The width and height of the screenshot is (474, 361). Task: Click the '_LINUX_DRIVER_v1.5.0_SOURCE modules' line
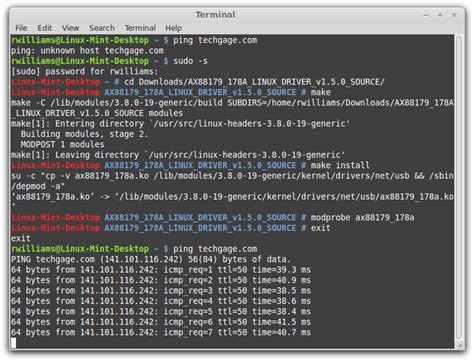[97, 113]
